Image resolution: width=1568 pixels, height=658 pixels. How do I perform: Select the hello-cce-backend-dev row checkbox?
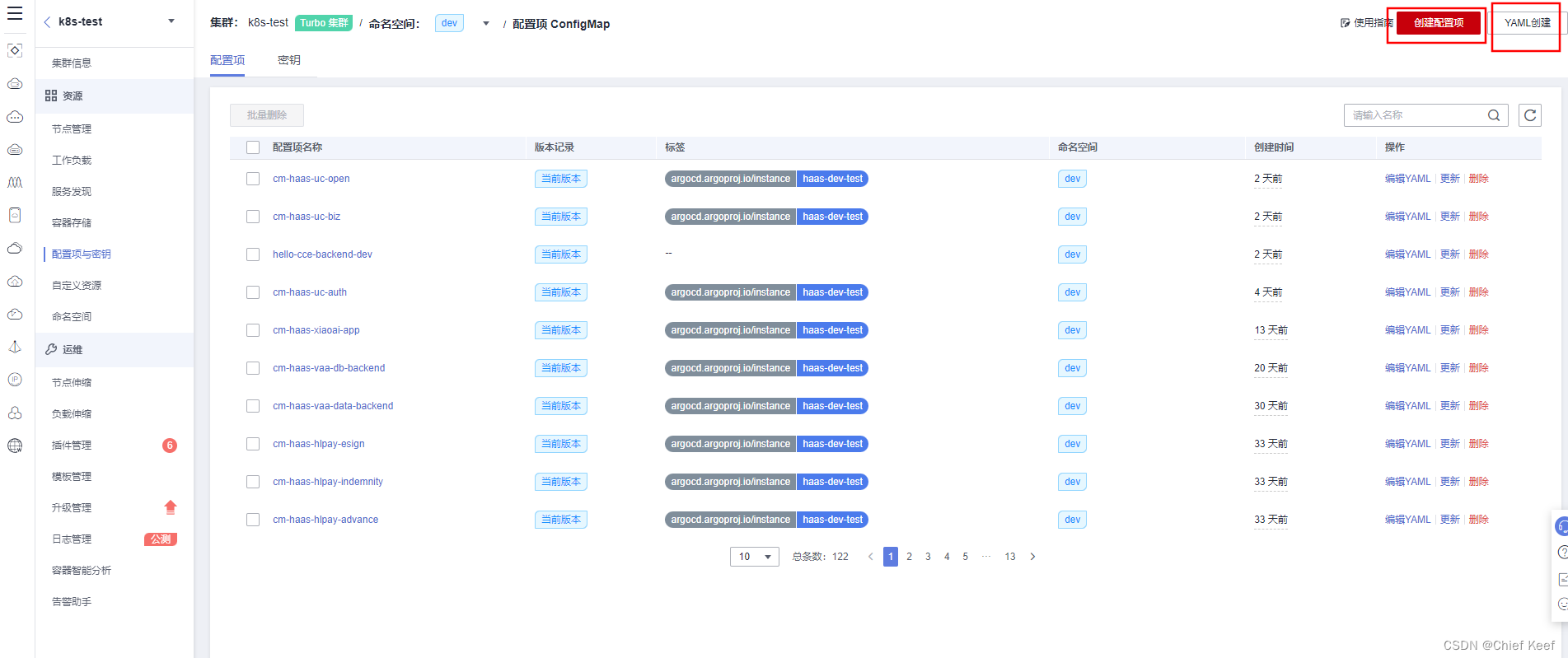253,254
